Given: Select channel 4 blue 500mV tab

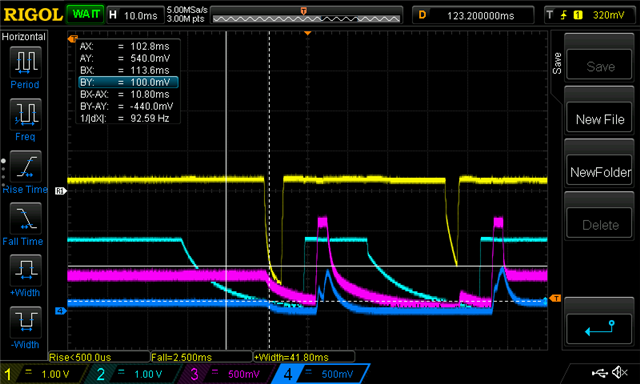Looking at the screenshot, I should tap(321, 374).
